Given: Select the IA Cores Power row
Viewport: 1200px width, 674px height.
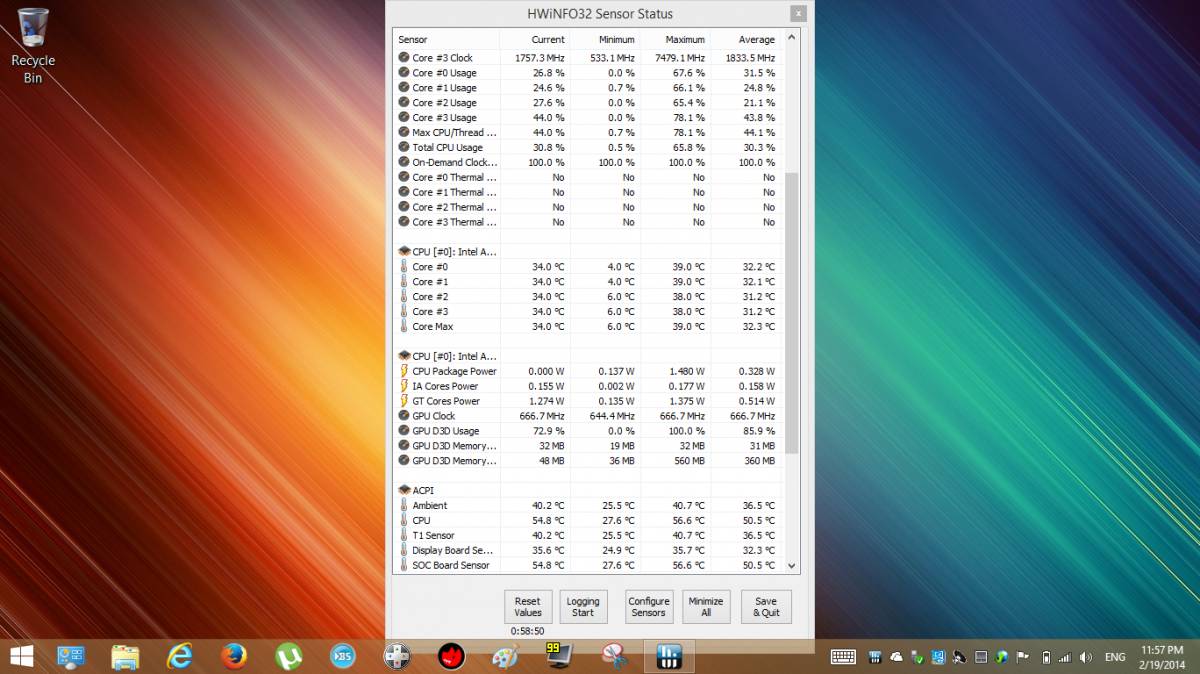Looking at the screenshot, I should tap(587, 386).
